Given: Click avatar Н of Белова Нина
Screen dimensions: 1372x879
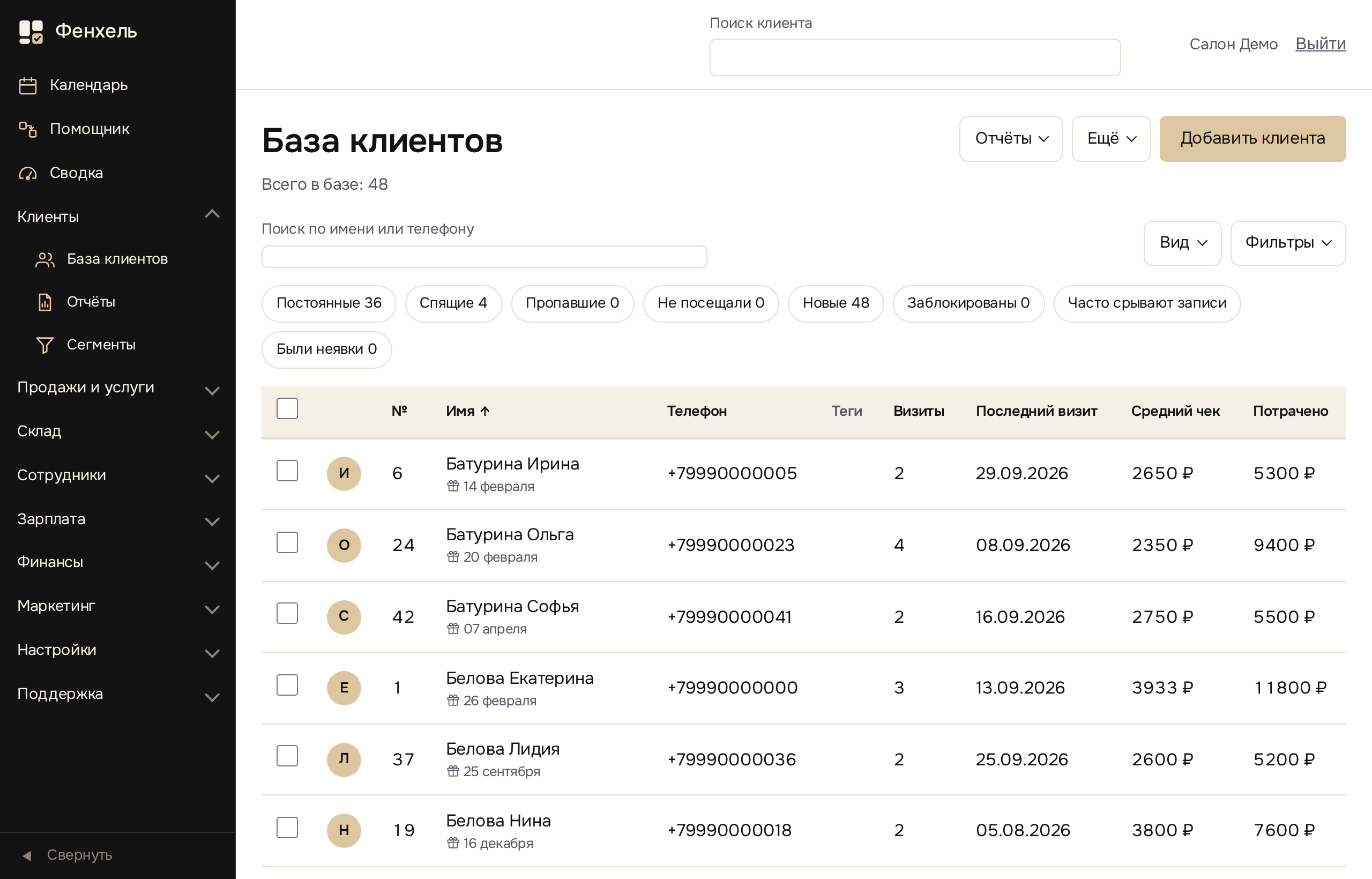Looking at the screenshot, I should (x=344, y=830).
